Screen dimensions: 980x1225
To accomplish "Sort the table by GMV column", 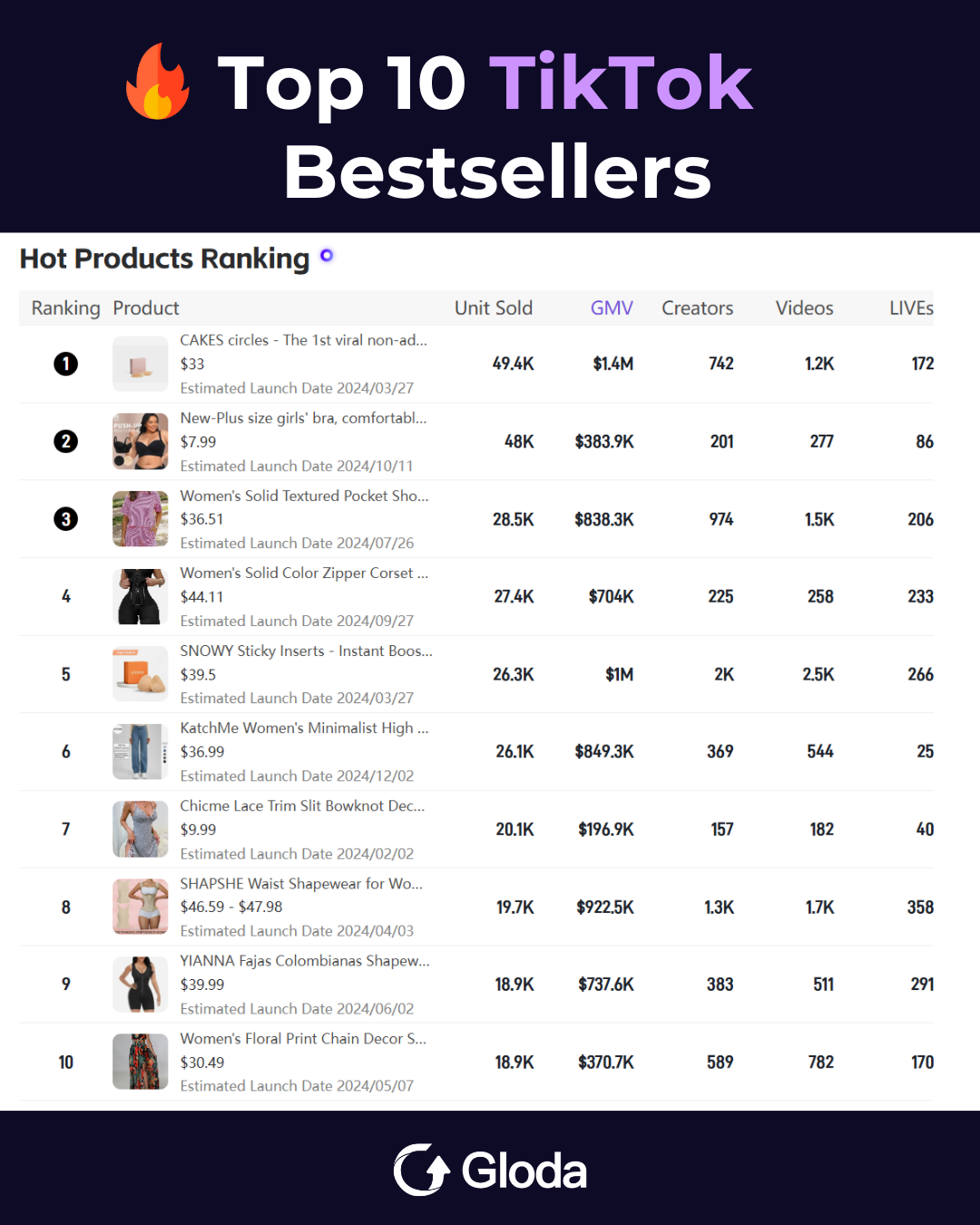I will tap(612, 308).
